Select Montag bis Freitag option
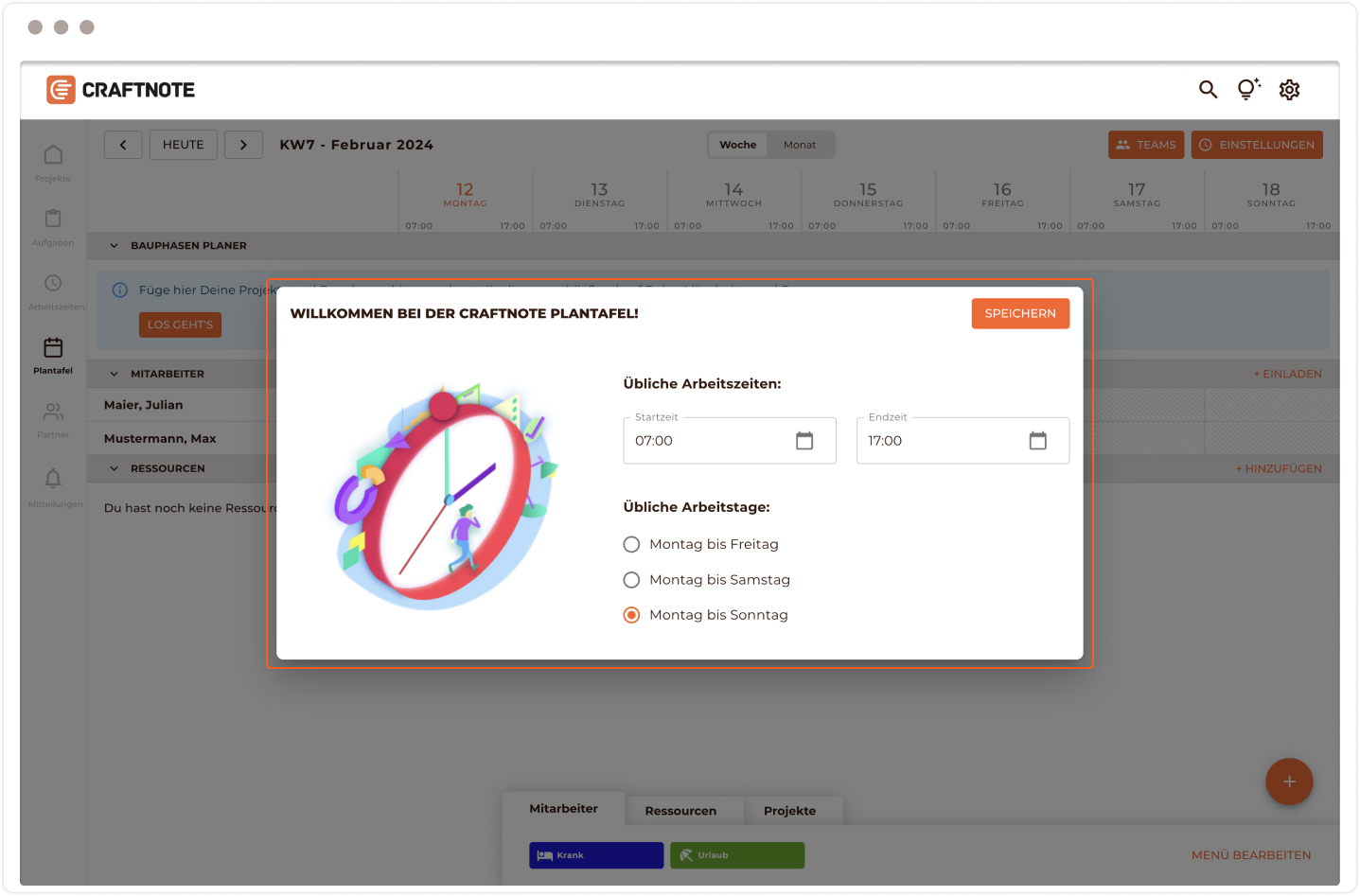Screen dimensions: 1360x896 pos(701,544)
